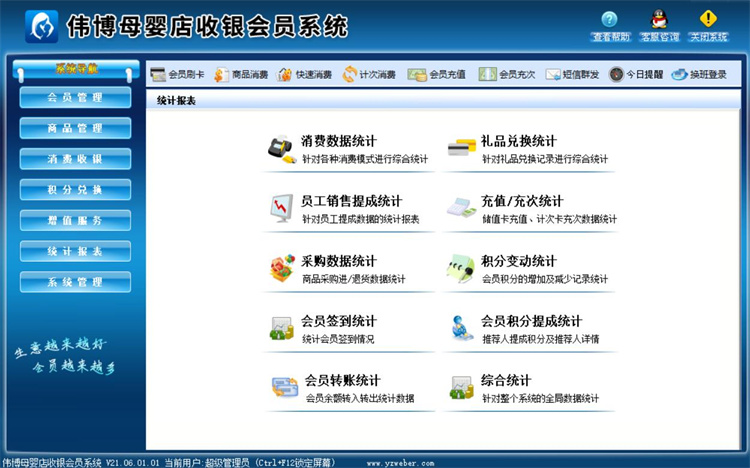Click description 商品采购进/退货数据统计
Viewport: 750px width, 468px height.
pyautogui.click(x=353, y=279)
